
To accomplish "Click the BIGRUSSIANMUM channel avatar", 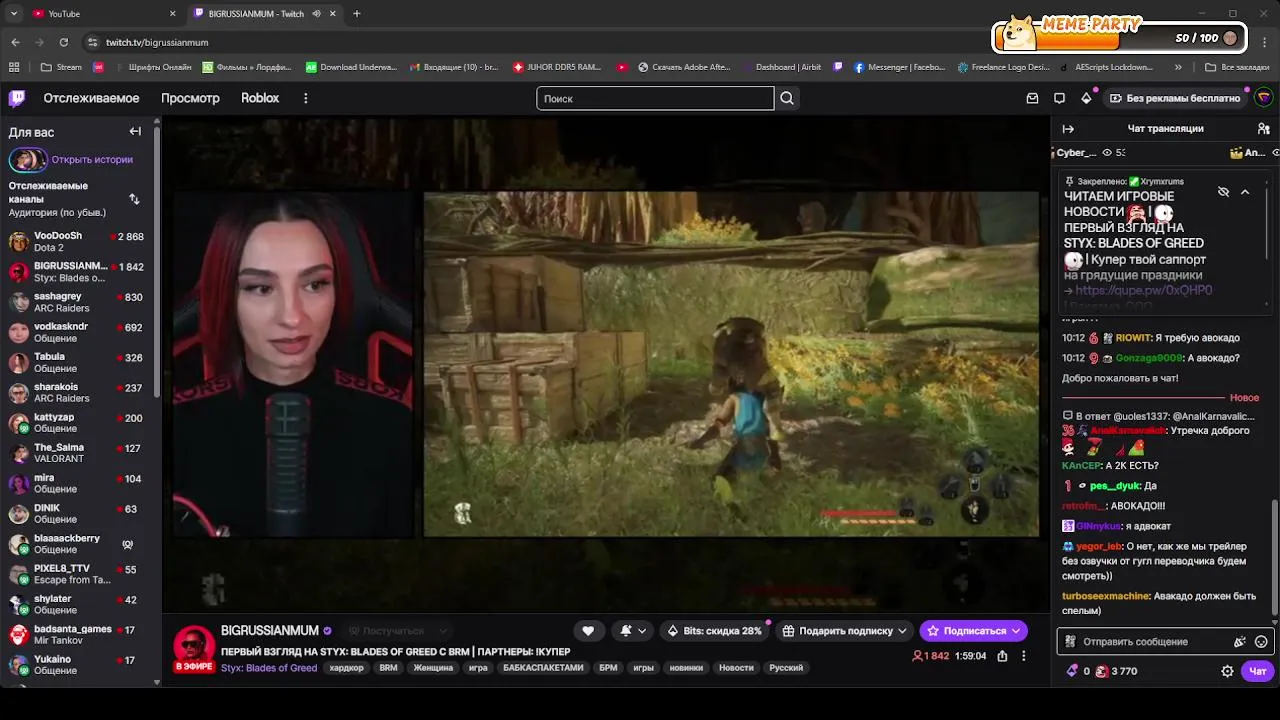I will (x=194, y=648).
